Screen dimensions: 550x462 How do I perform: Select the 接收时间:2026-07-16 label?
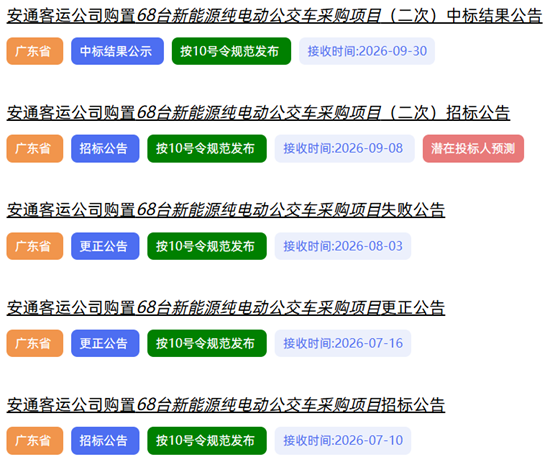pos(343,343)
